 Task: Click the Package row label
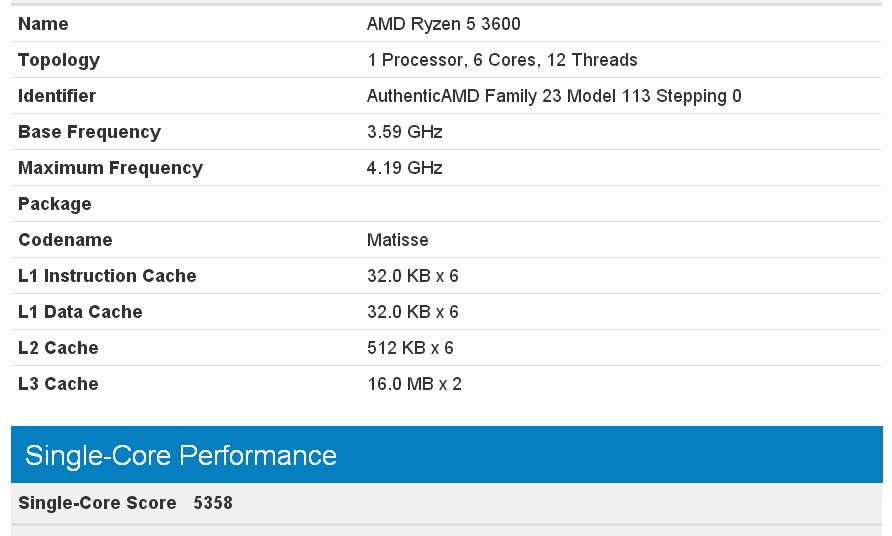[x=55, y=204]
